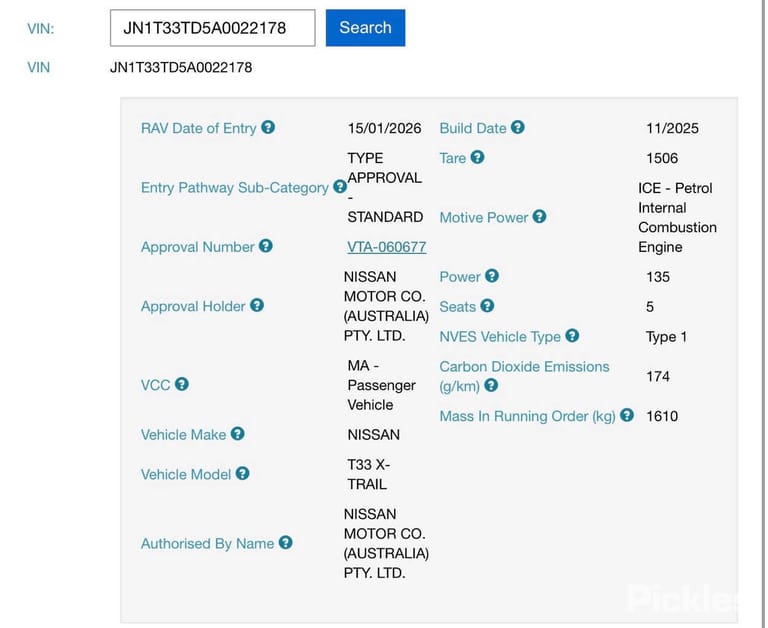The image size is (768, 628).
Task: Open approval number VTA-060677 link
Action: 386,247
